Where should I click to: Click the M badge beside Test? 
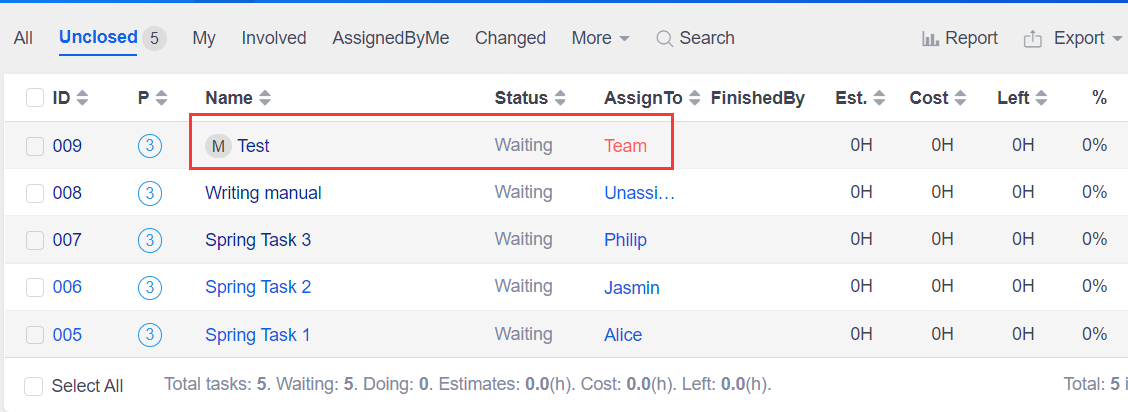[218, 146]
